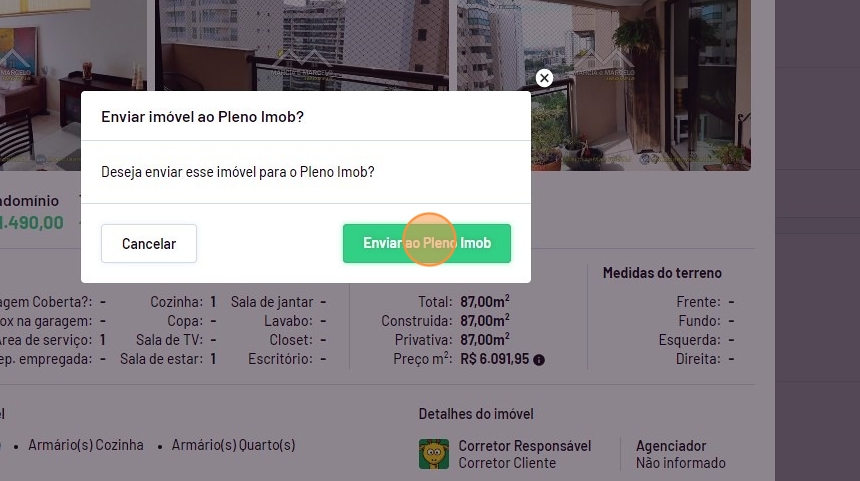This screenshot has width=860, height=481.
Task: Select the 'Armário(s) Quarto(s)' feature item
Action: (x=233, y=445)
